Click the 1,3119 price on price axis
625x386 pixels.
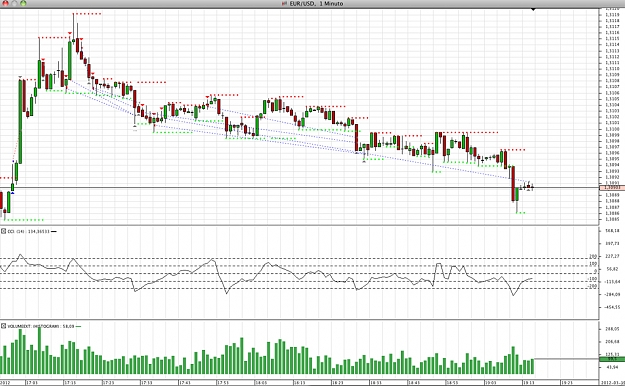[612, 15]
